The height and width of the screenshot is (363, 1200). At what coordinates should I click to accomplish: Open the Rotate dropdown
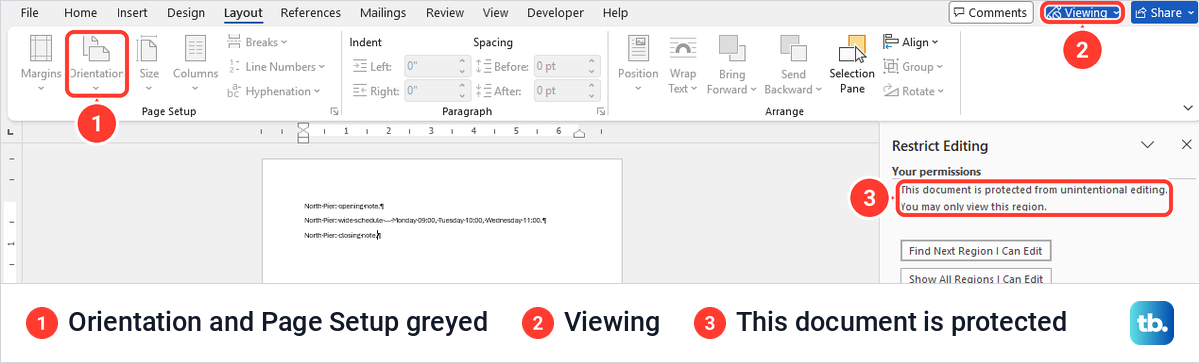pos(914,91)
